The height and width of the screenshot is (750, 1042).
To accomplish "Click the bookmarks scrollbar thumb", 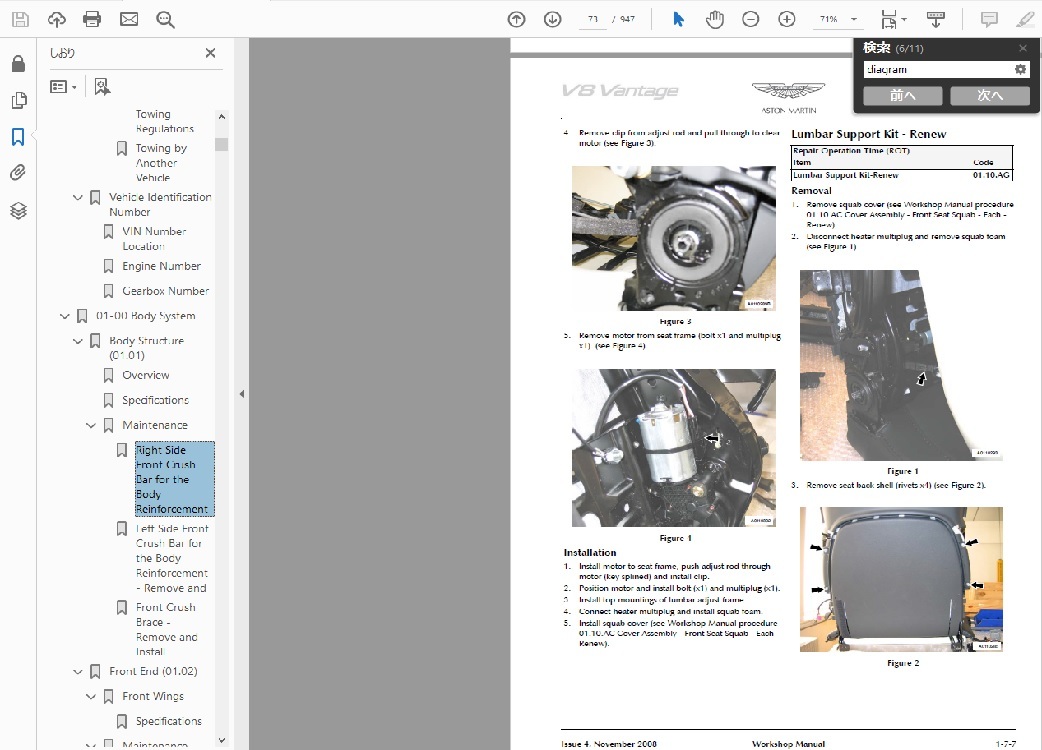I will click(x=222, y=144).
